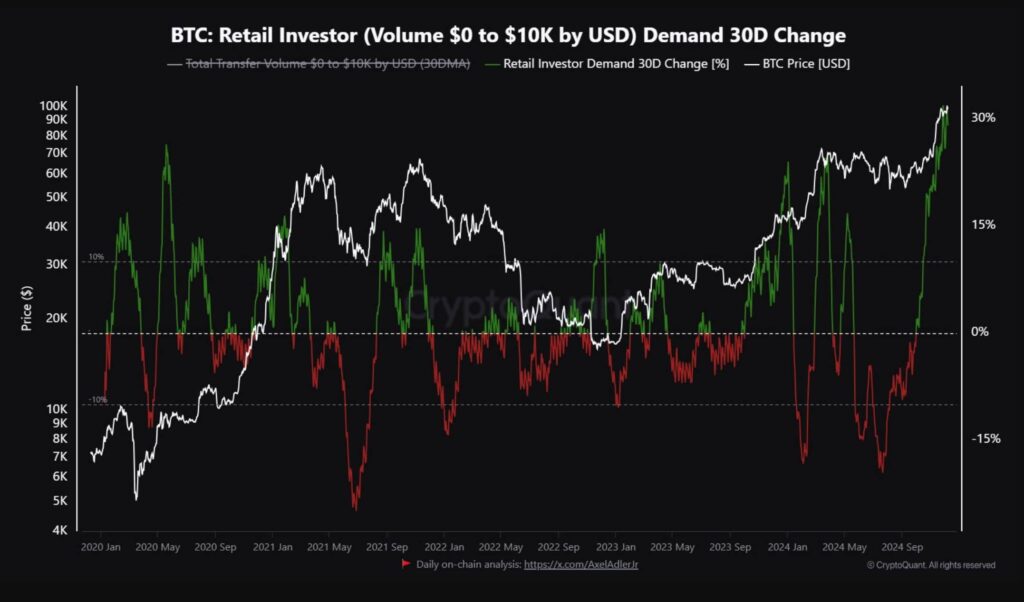The width and height of the screenshot is (1024, 602).
Task: Click the 30% label on the right axis
Action: (x=983, y=117)
